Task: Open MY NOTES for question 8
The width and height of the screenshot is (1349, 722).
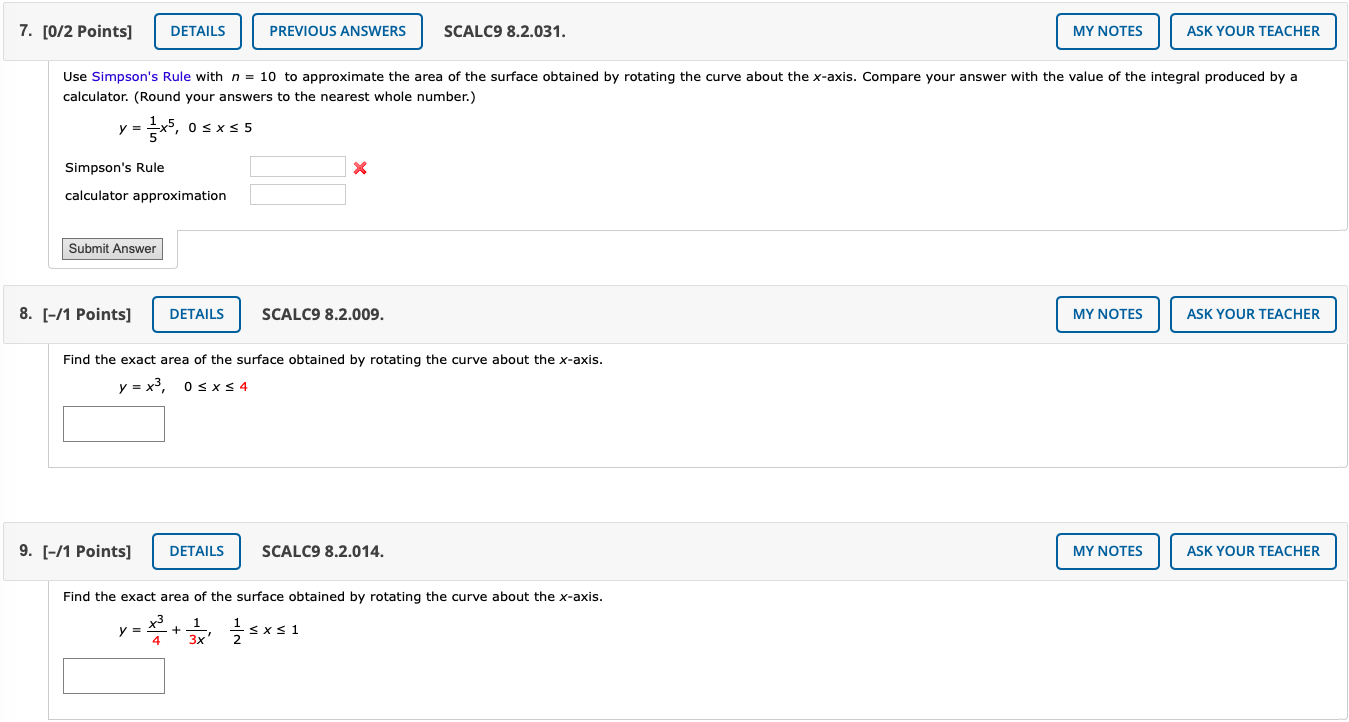Action: coord(1107,314)
